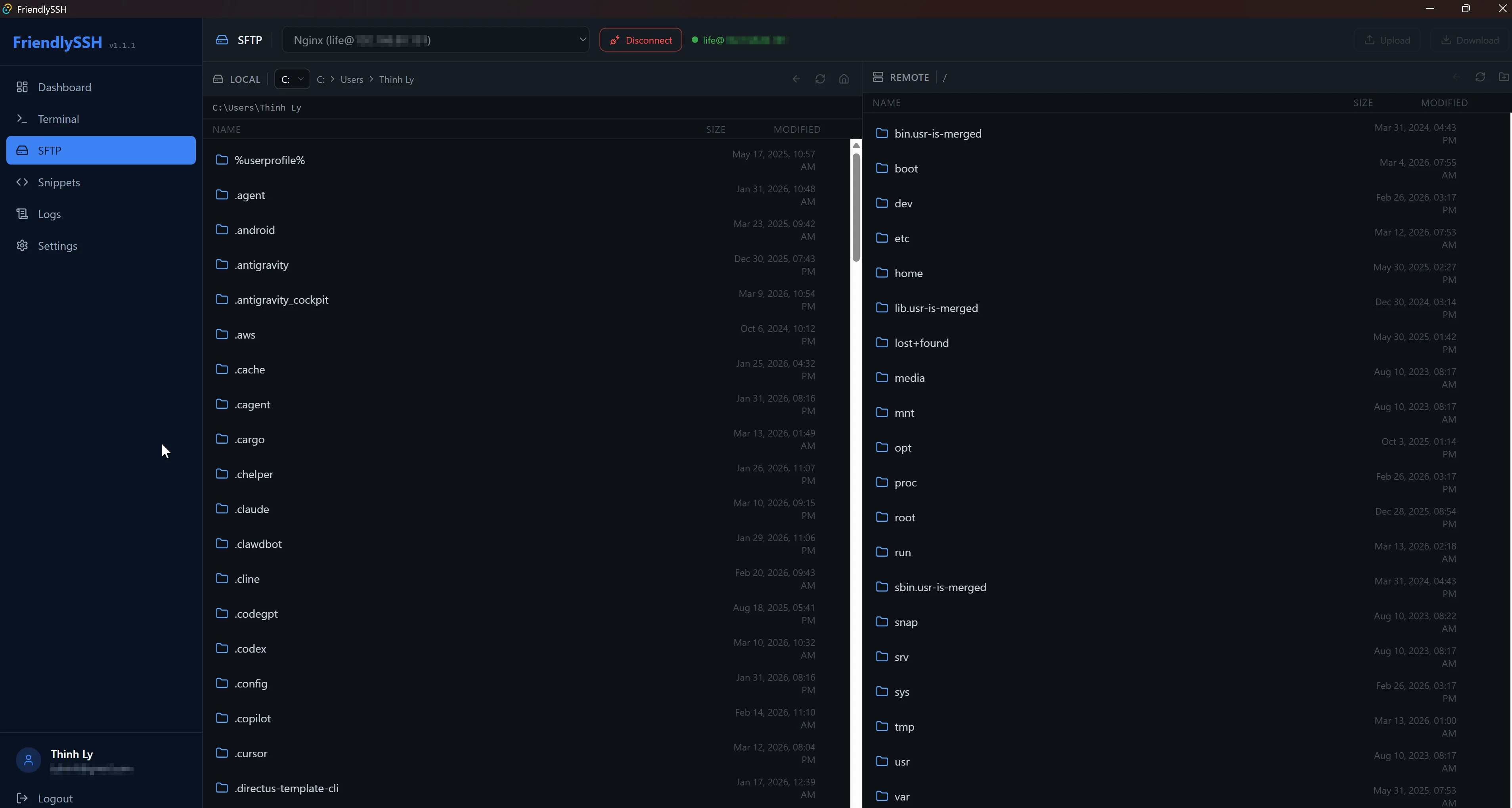Viewport: 1512px width, 808px height.
Task: Click the remote usr folder name
Action: (x=901, y=762)
